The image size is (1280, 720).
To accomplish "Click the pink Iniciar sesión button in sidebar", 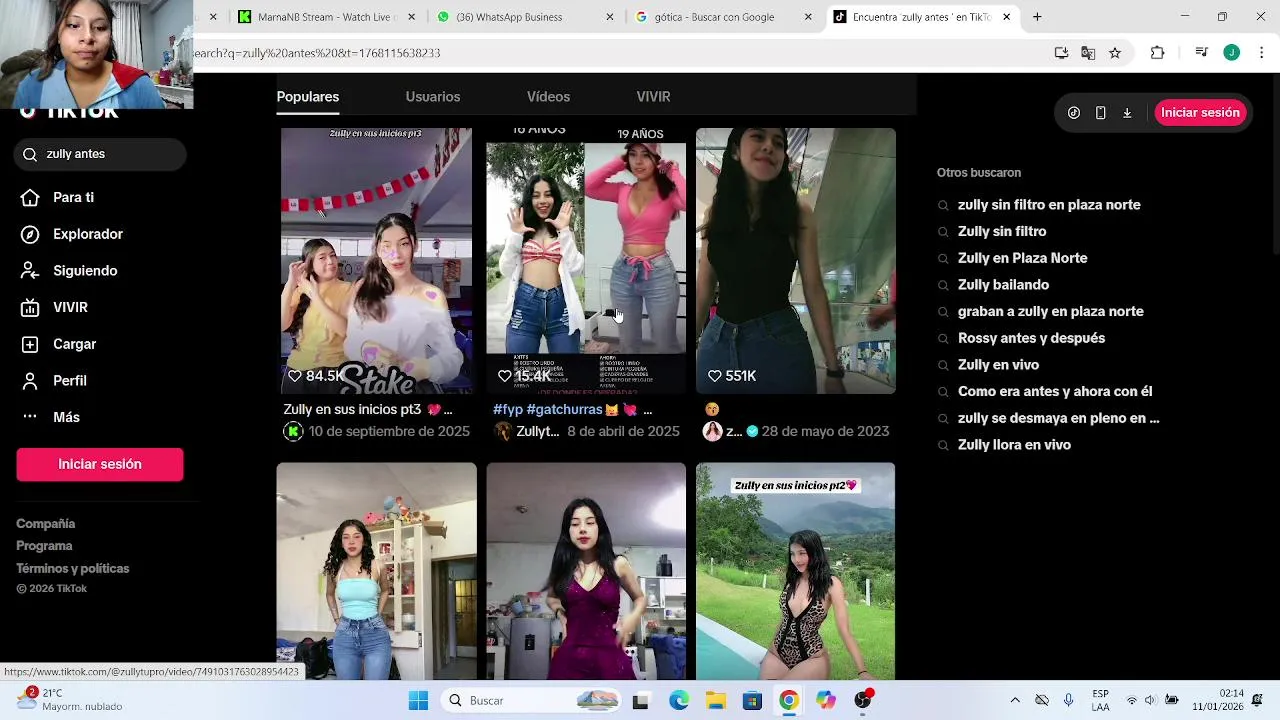I will pyautogui.click(x=100, y=464).
